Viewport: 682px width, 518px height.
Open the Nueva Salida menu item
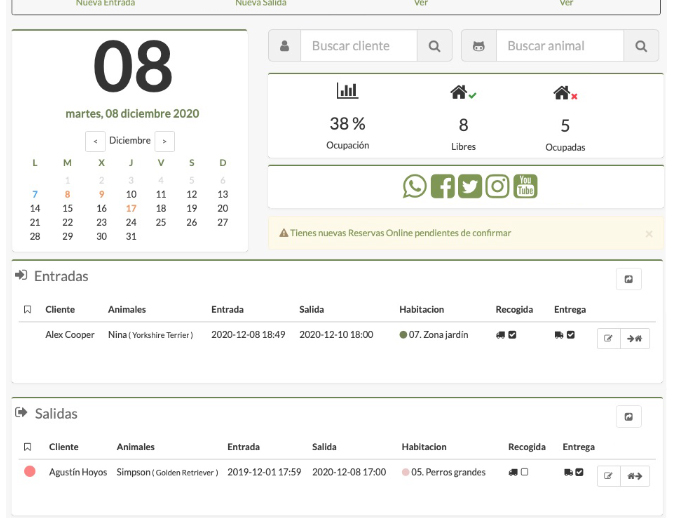261,4
